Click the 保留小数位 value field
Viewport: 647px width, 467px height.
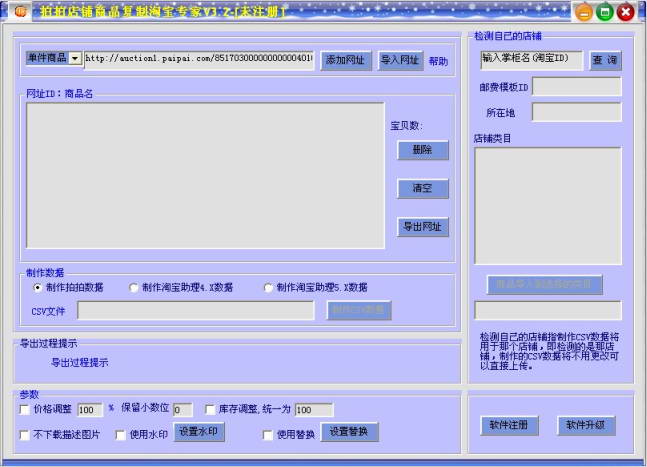pyautogui.click(x=183, y=410)
